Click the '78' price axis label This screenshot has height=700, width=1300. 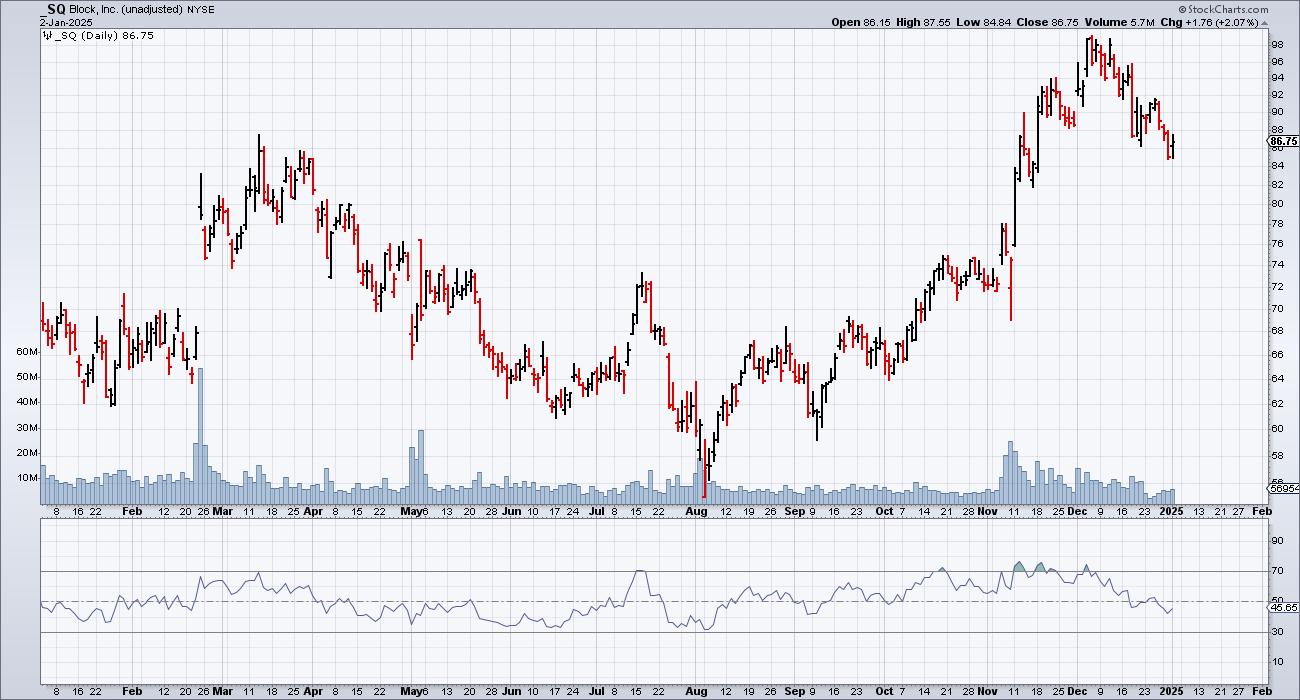(x=1277, y=223)
